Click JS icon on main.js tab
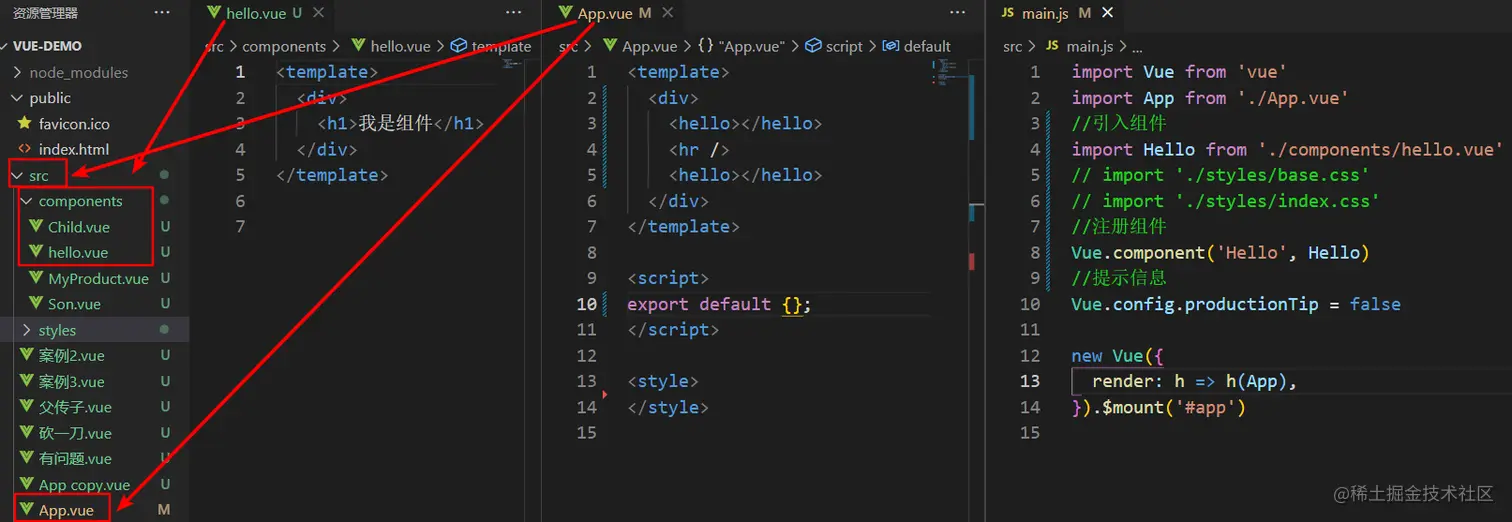Viewport: 1512px width, 522px height. click(x=1007, y=13)
